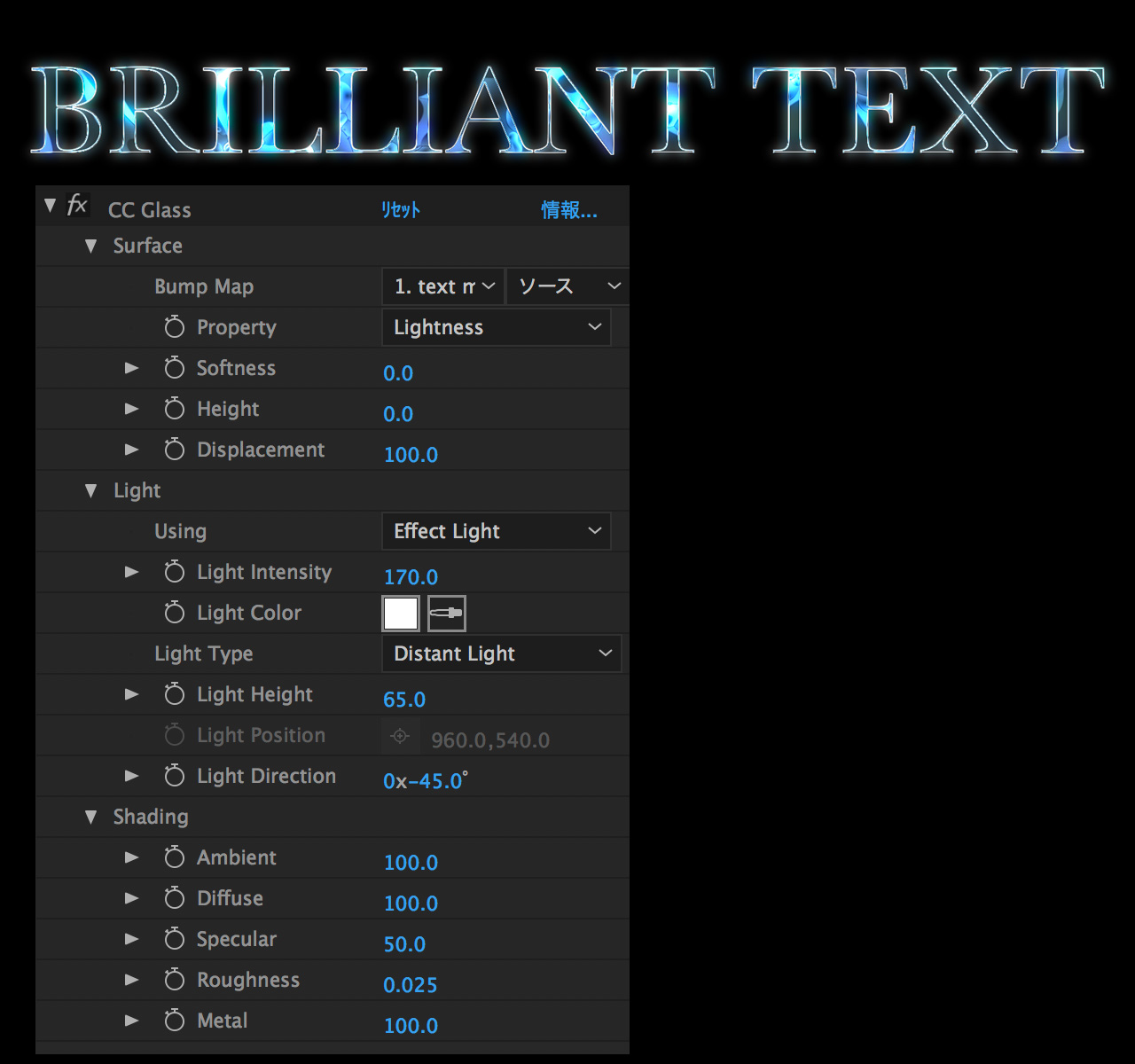Collapse the Shading section
The height and width of the screenshot is (1064, 1135).
(90, 817)
